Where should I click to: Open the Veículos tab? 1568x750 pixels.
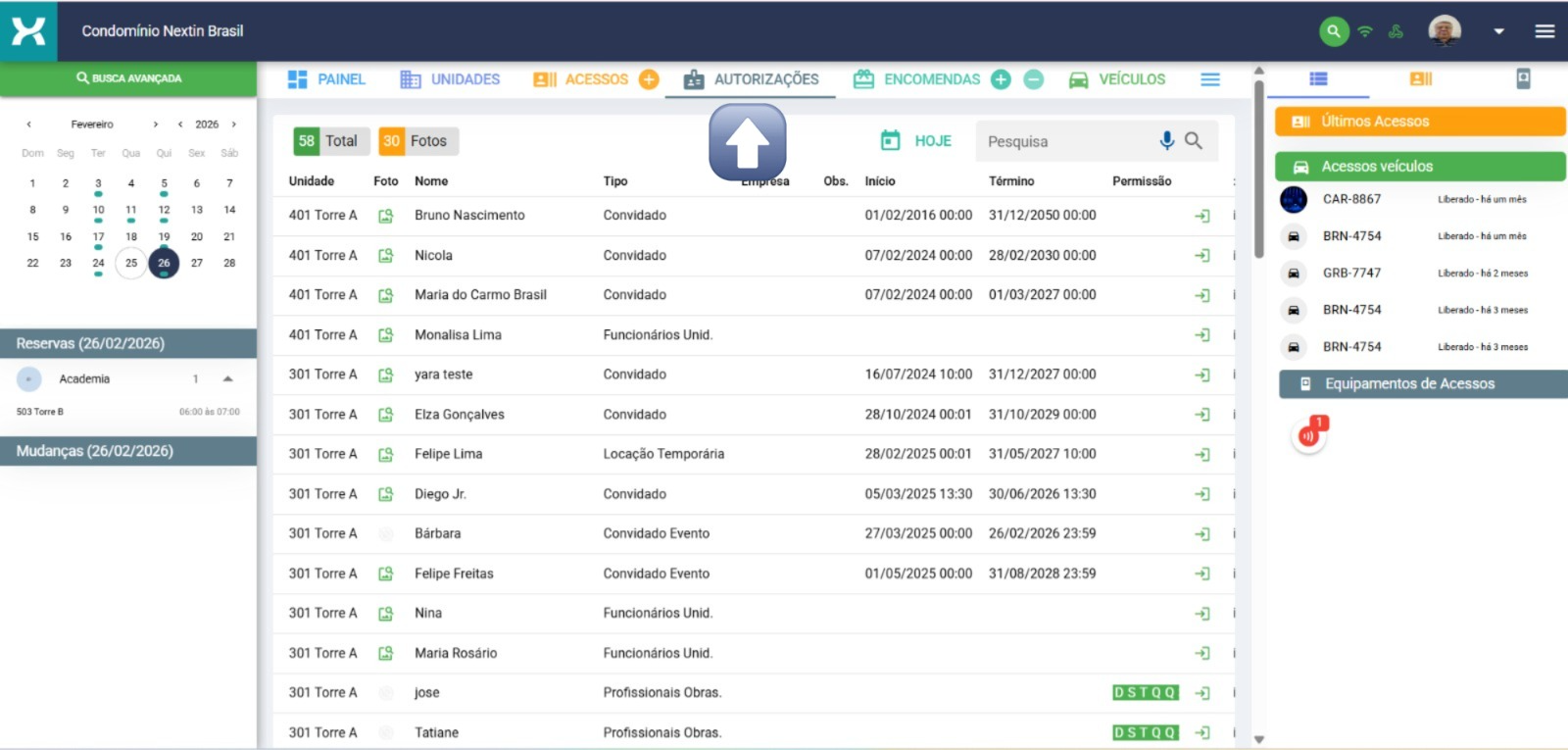(1117, 79)
